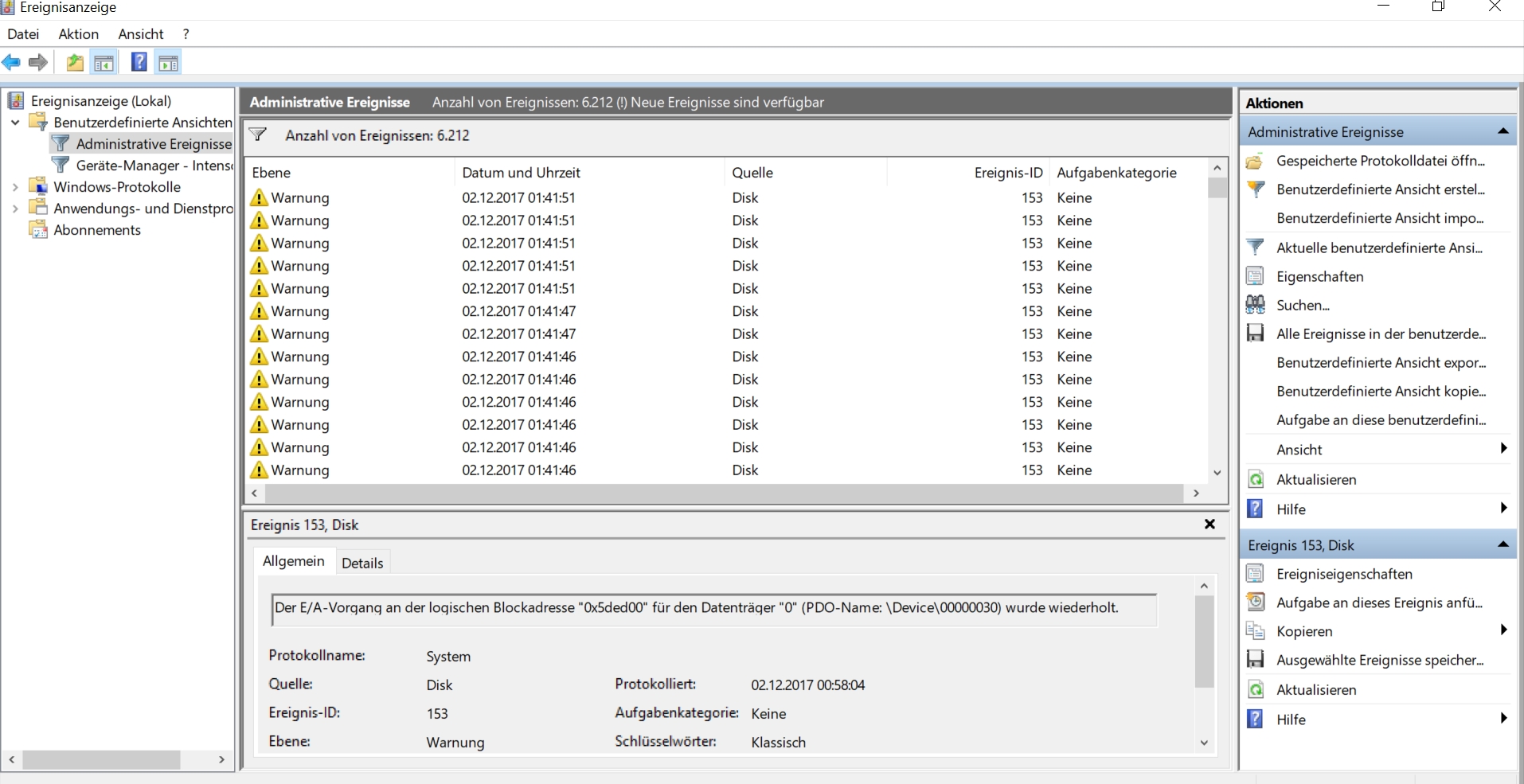The height and width of the screenshot is (784, 1524).
Task: Click Aktuelle benutzerdefinierte Ansicht filter icon
Action: click(x=1256, y=248)
